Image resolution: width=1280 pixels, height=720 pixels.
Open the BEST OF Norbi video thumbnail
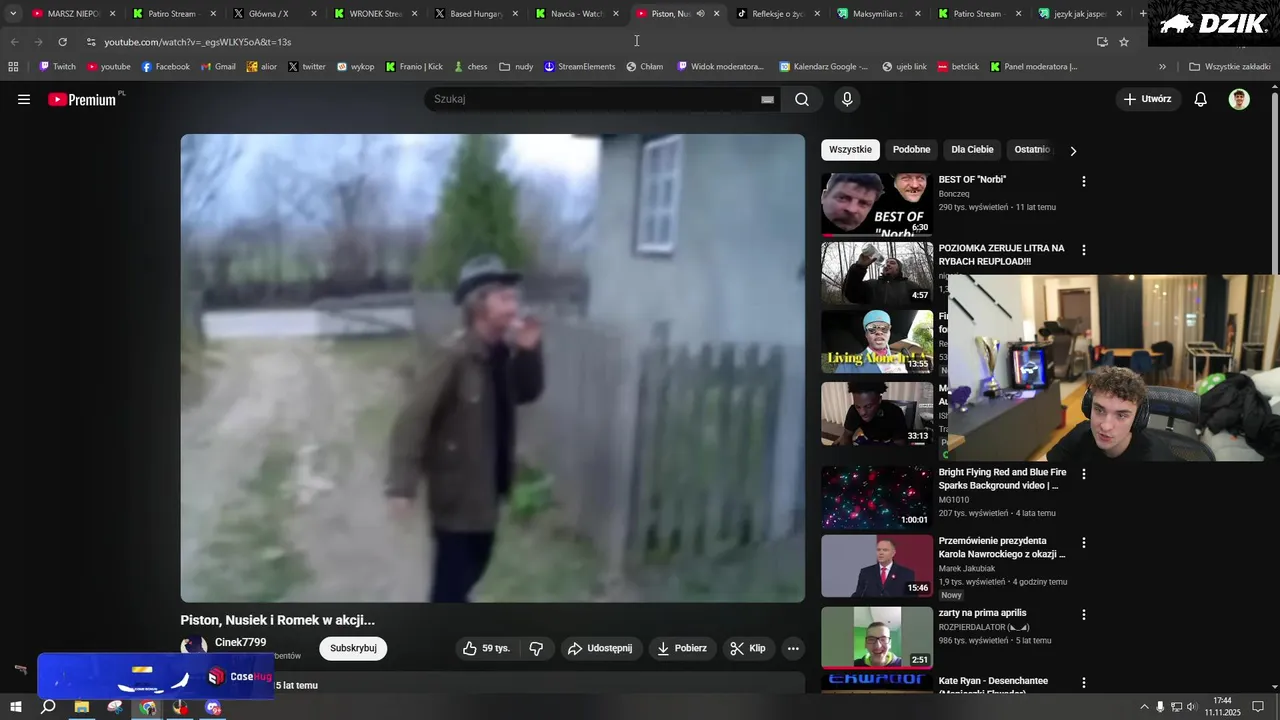point(877,205)
